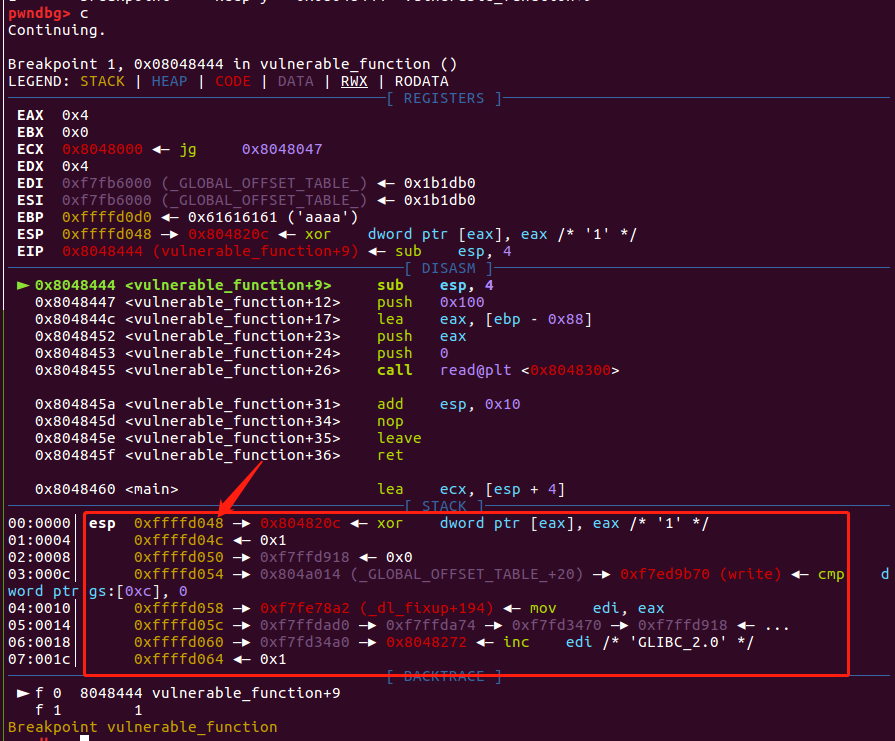This screenshot has height=741, width=895.
Task: Click the 'sub esp, 4' instruction in DISASM
Action: (435, 285)
